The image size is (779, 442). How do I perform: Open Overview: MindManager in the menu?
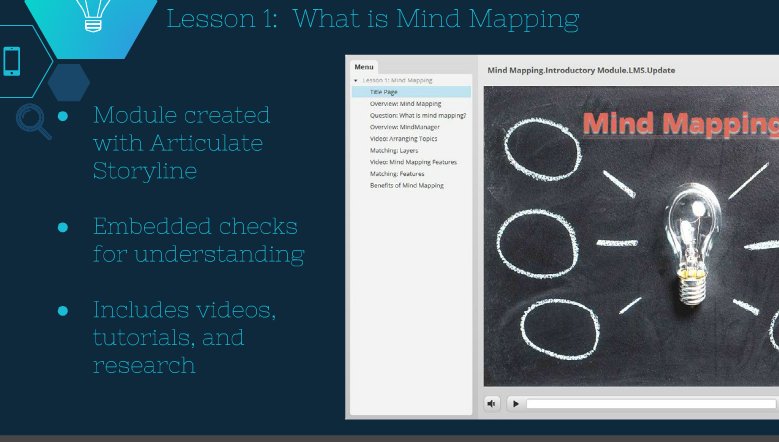tap(404, 127)
